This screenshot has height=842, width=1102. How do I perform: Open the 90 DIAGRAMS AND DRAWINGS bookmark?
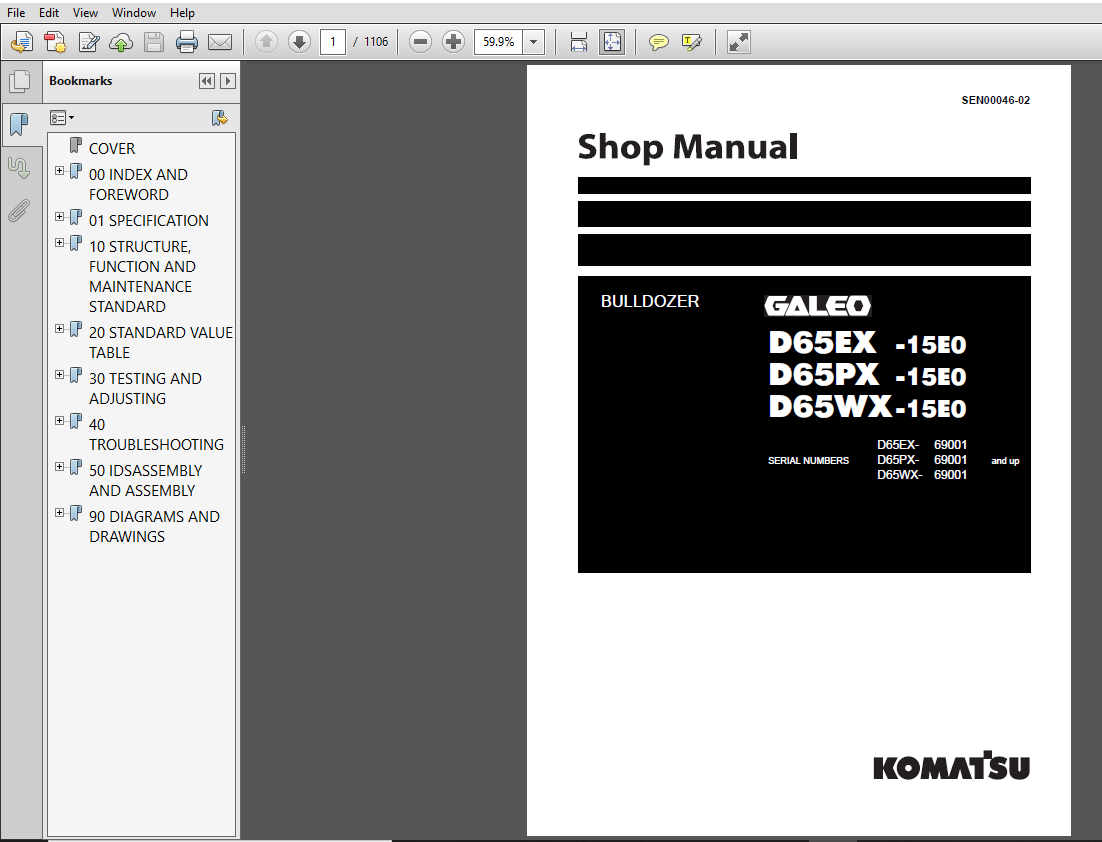click(x=155, y=526)
